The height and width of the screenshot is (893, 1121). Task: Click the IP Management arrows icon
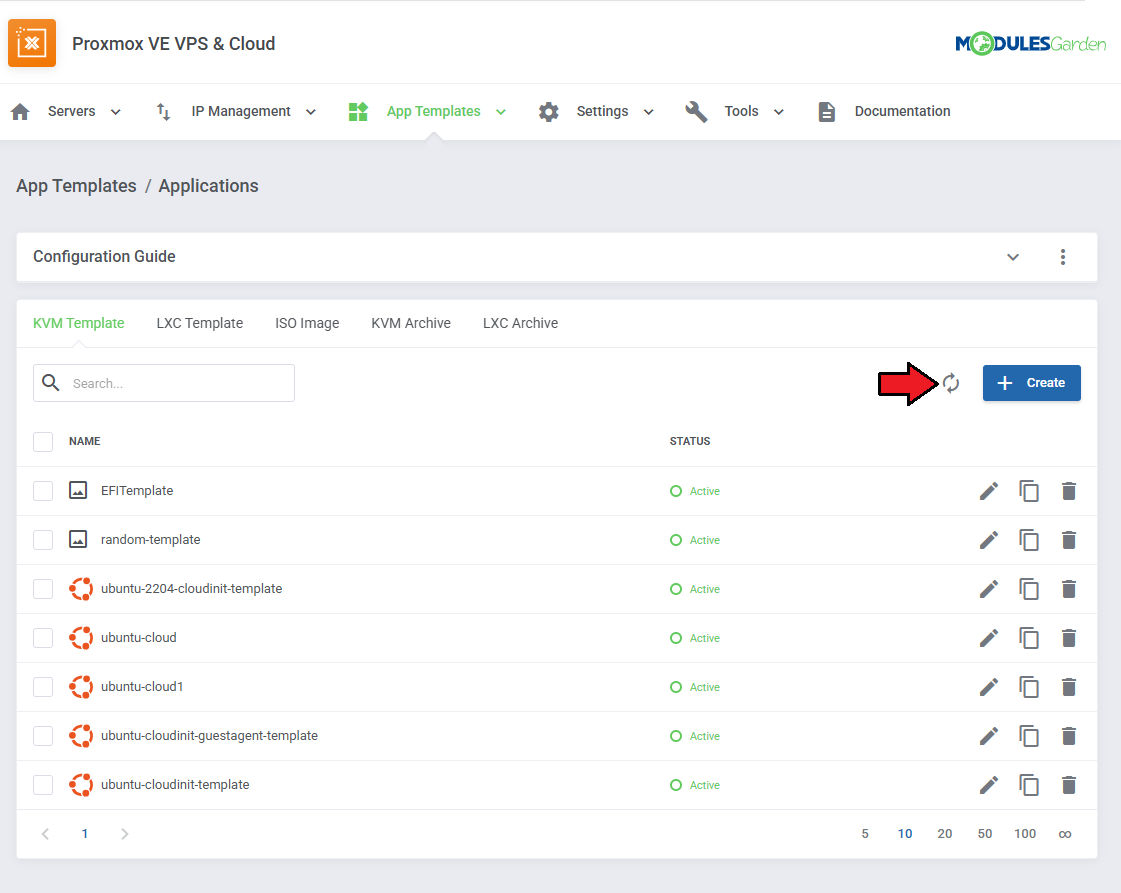[163, 112]
